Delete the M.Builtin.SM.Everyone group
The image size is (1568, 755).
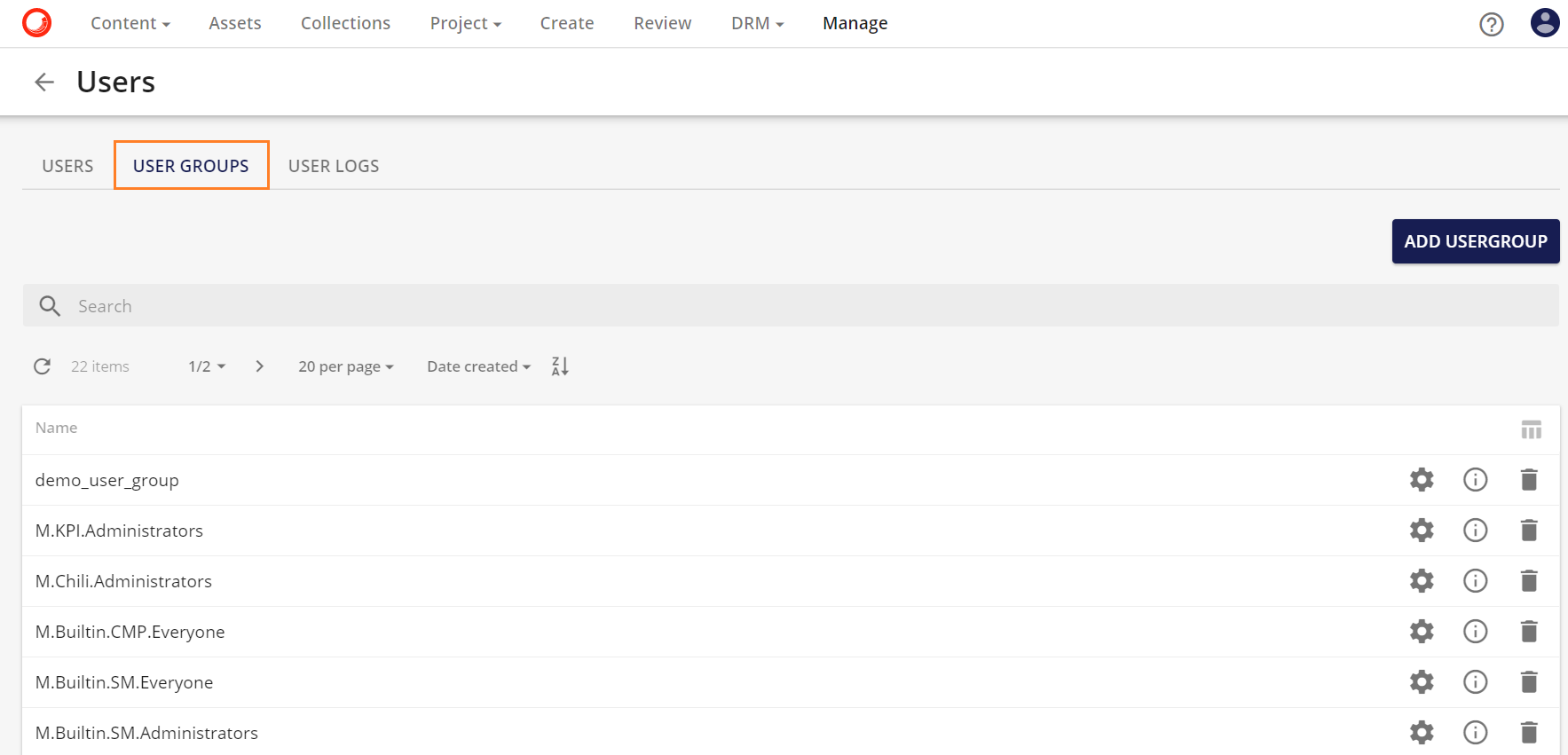pos(1529,682)
